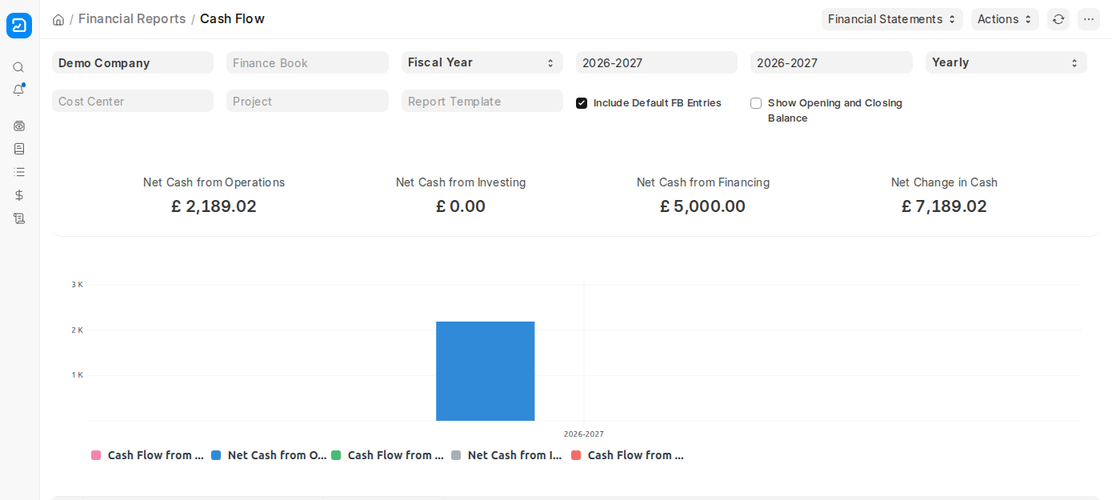This screenshot has width=1120, height=500.
Task: Click the gray Net Cash from I... legend swatch
Action: [456, 455]
